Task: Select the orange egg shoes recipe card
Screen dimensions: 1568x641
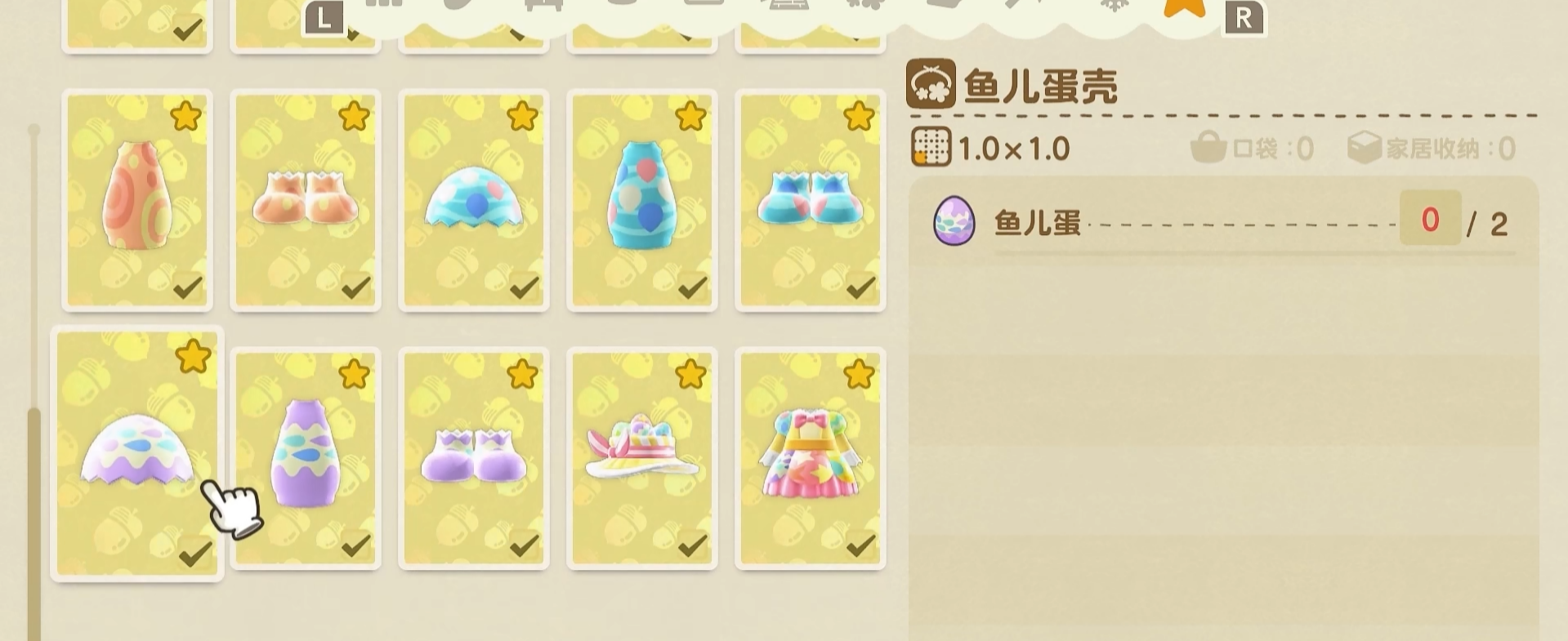Action: coord(306,201)
